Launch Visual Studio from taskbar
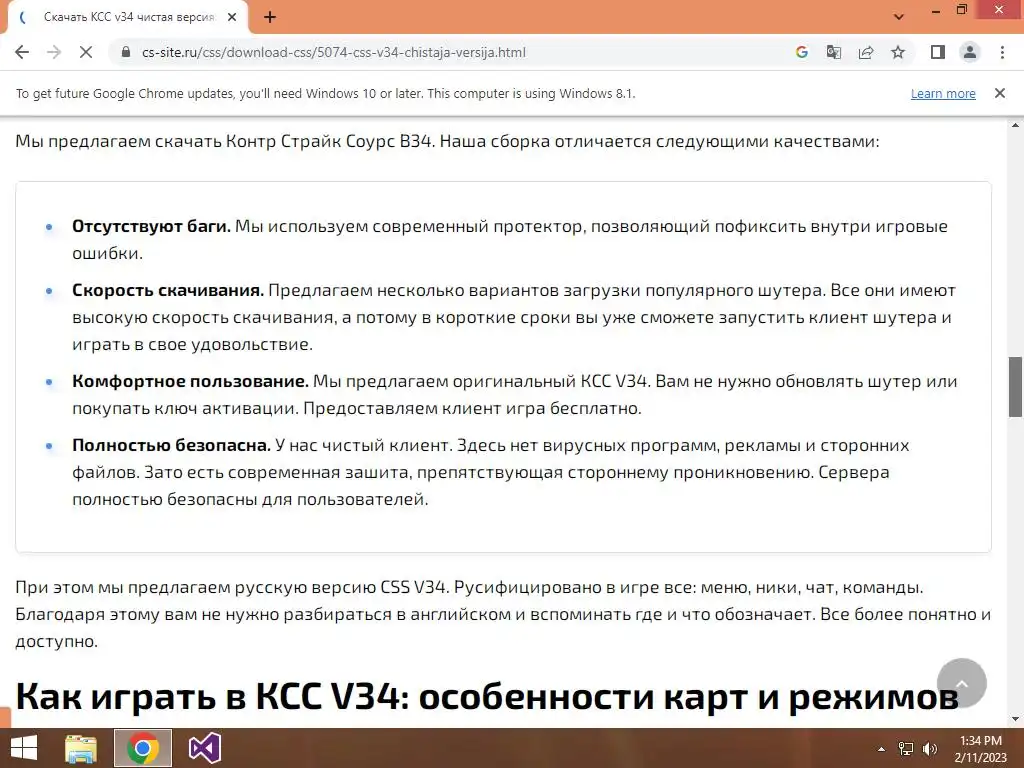Image resolution: width=1024 pixels, height=768 pixels. [204, 748]
